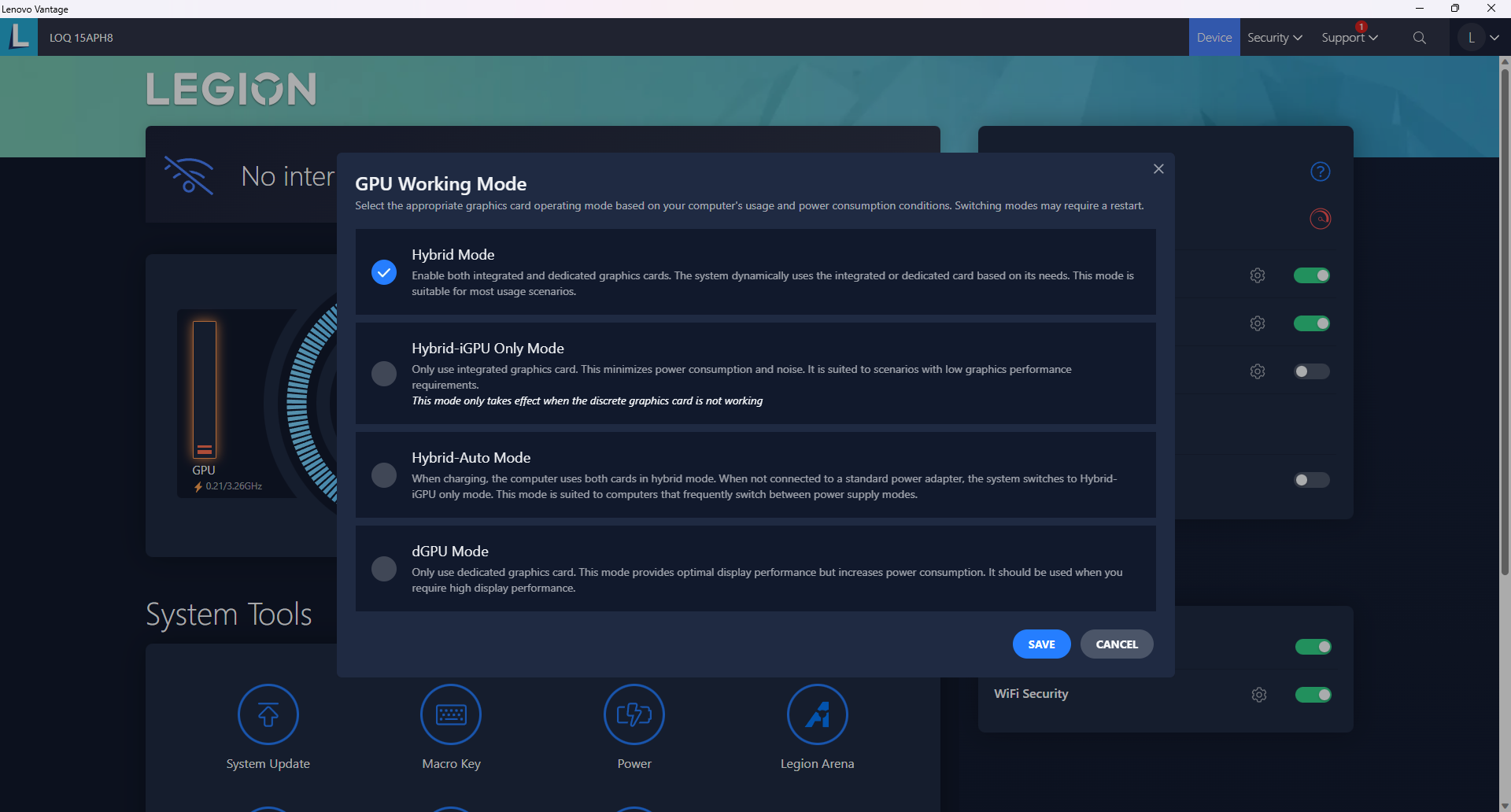This screenshot has width=1511, height=812.
Task: Choose the Hybrid-Auto Mode radio
Action: tap(384, 475)
